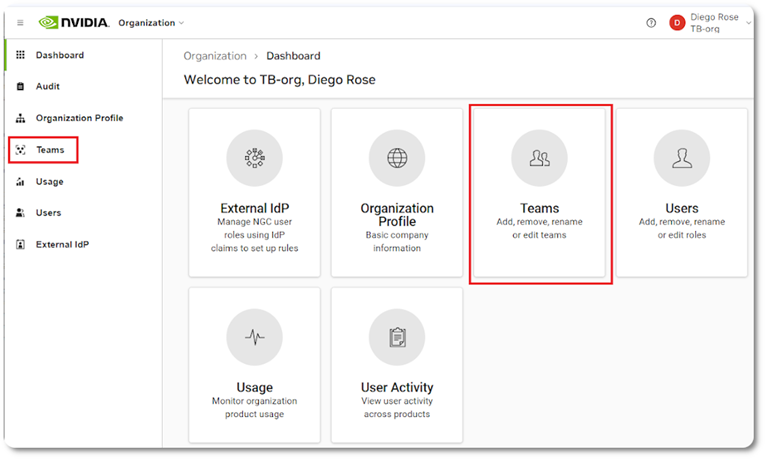
Task: Click 'Basic company information' description
Action: tap(397, 241)
